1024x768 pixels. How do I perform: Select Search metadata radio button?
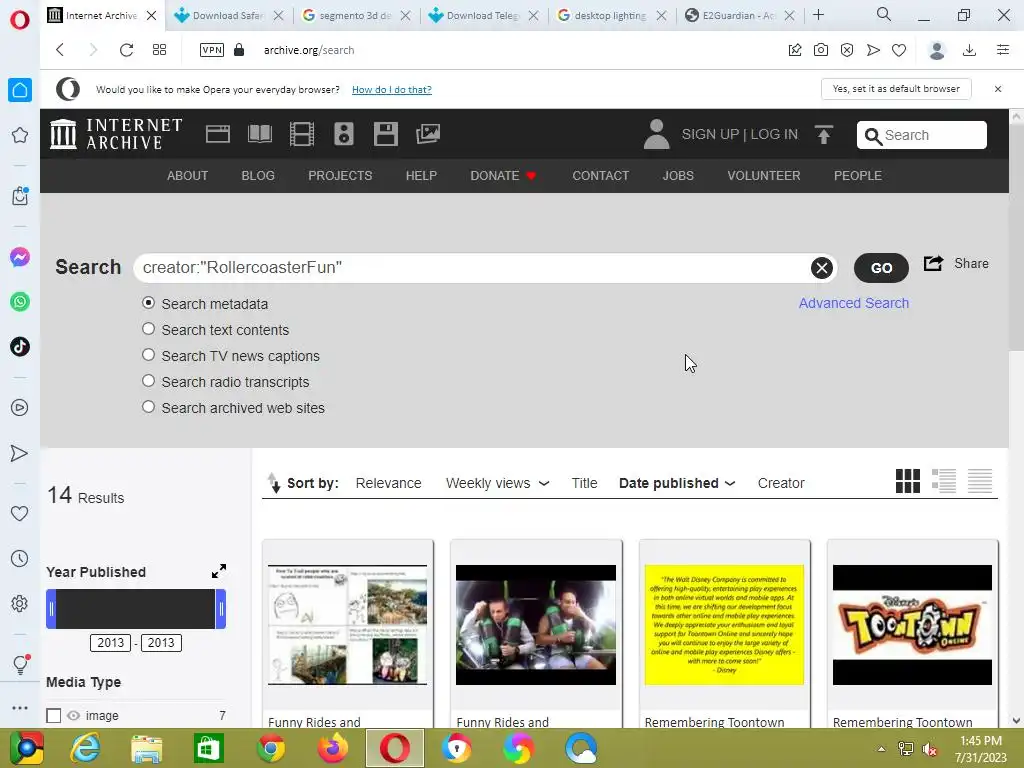point(148,303)
